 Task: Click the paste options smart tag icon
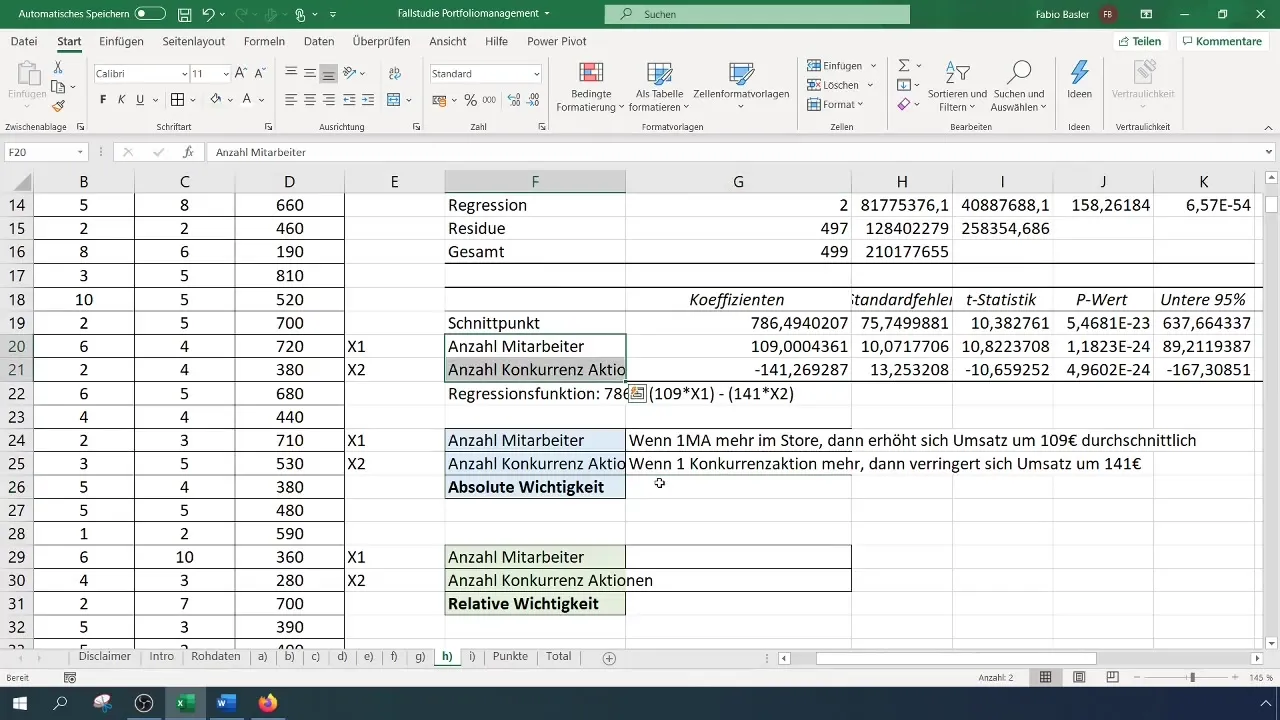637,394
